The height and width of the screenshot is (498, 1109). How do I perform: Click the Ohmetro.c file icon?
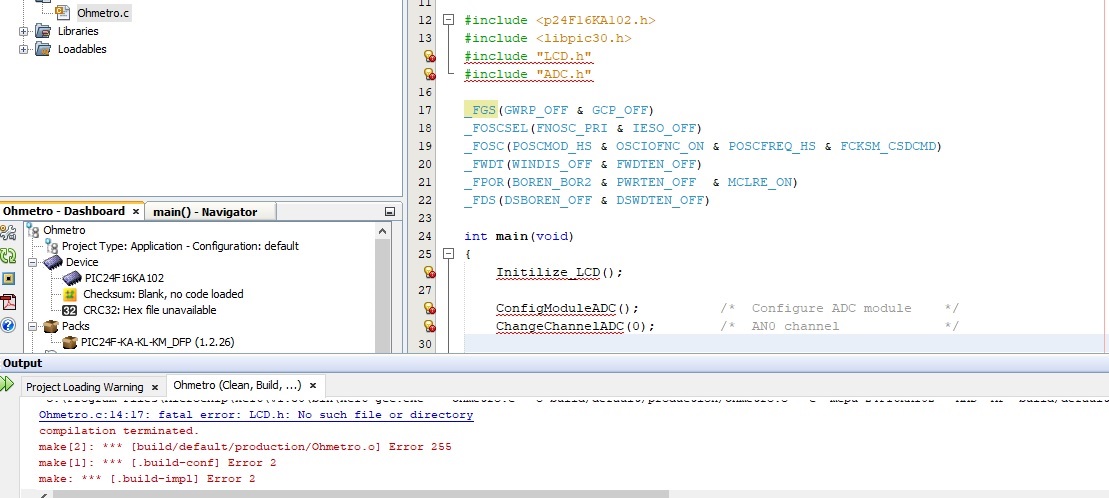[63, 13]
